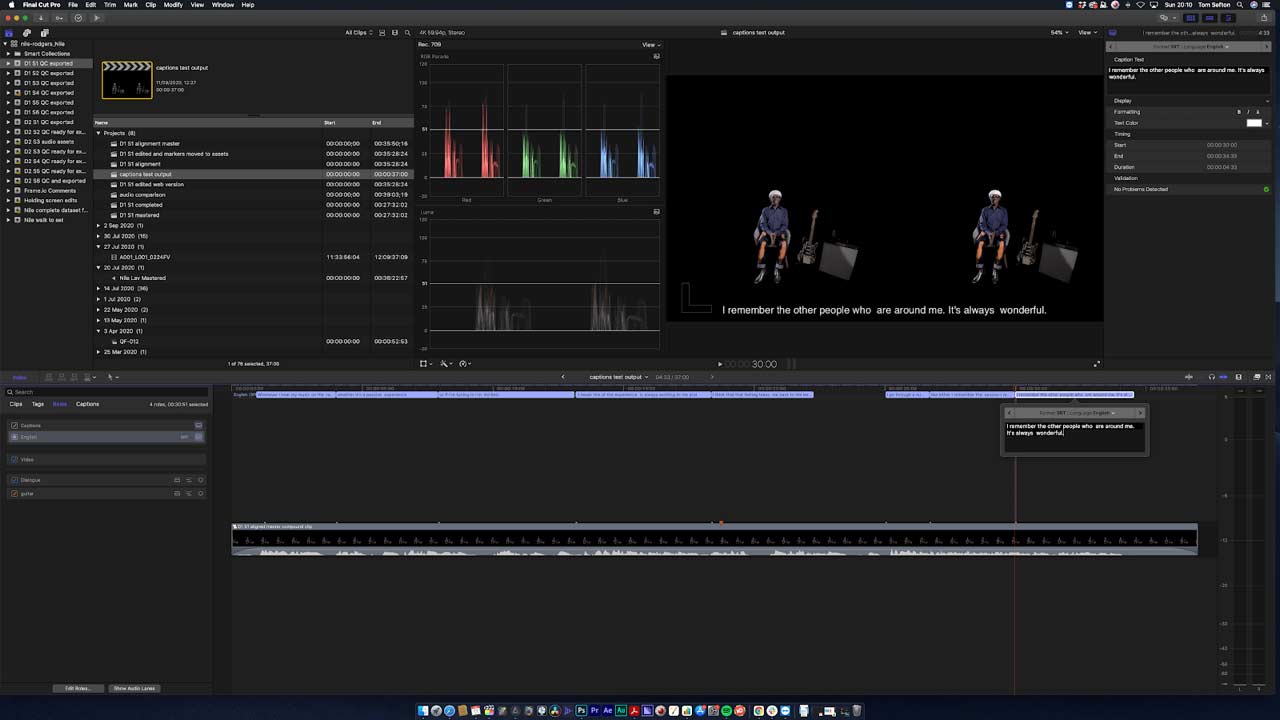
Task: Expand the 2 Sep 2020 group
Action: 98,226
